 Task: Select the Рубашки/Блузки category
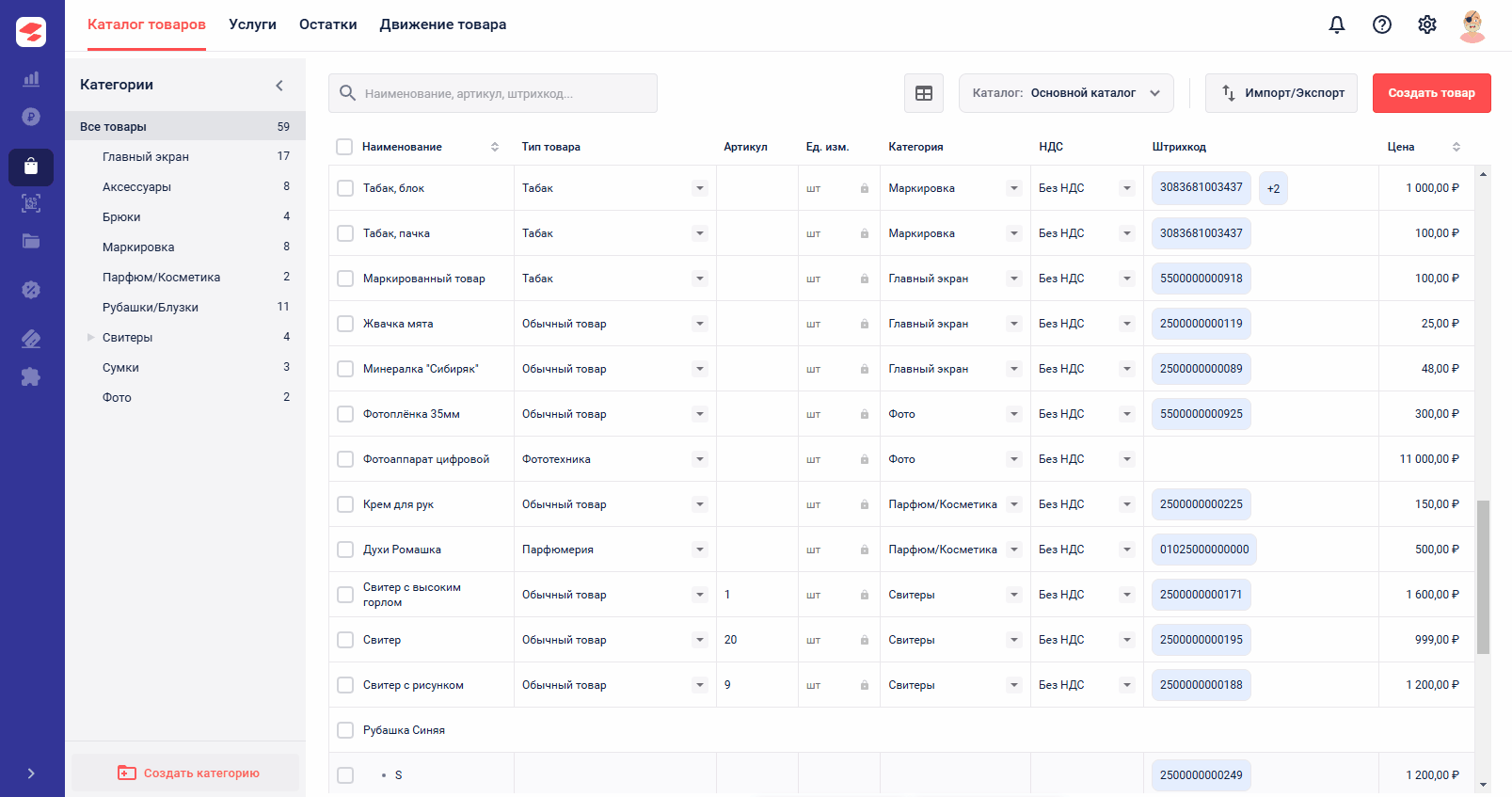(185, 307)
